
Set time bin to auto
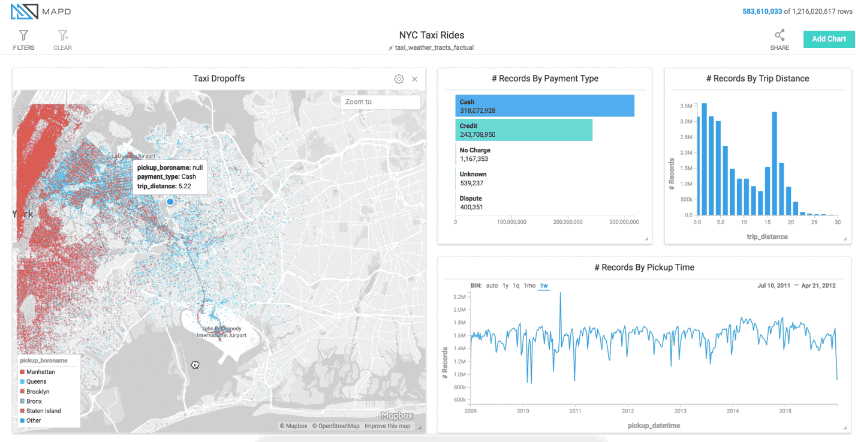pyautogui.click(x=492, y=286)
